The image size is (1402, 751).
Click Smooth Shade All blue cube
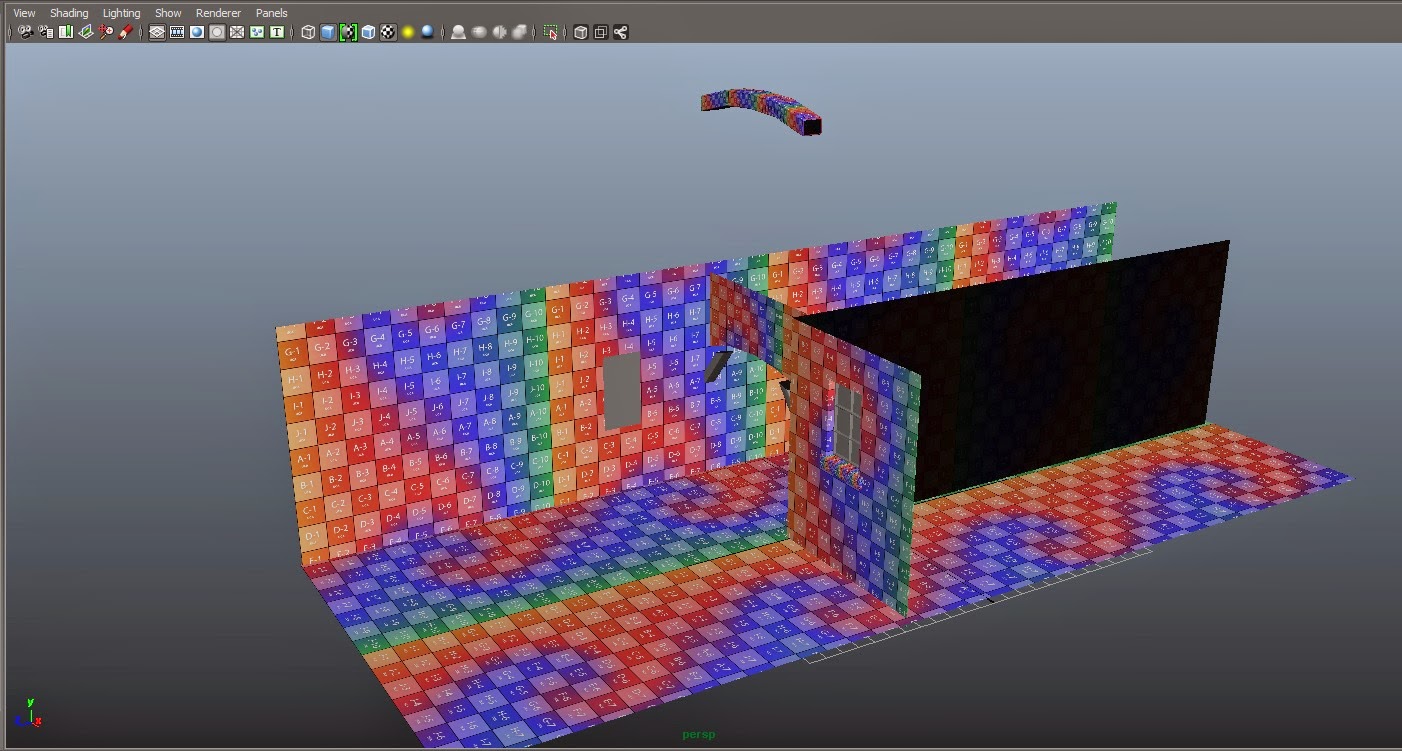328,32
